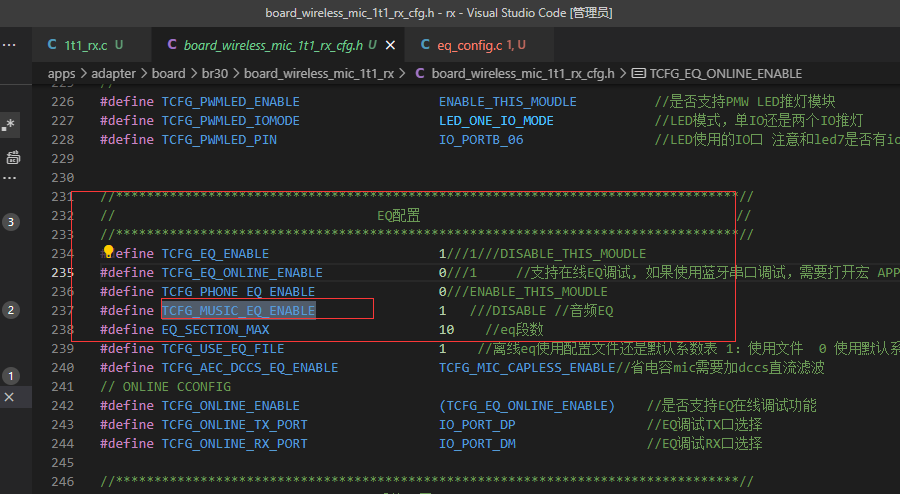The height and width of the screenshot is (494, 900).
Task: Click the result count badge showing 2
Action: click(11, 310)
